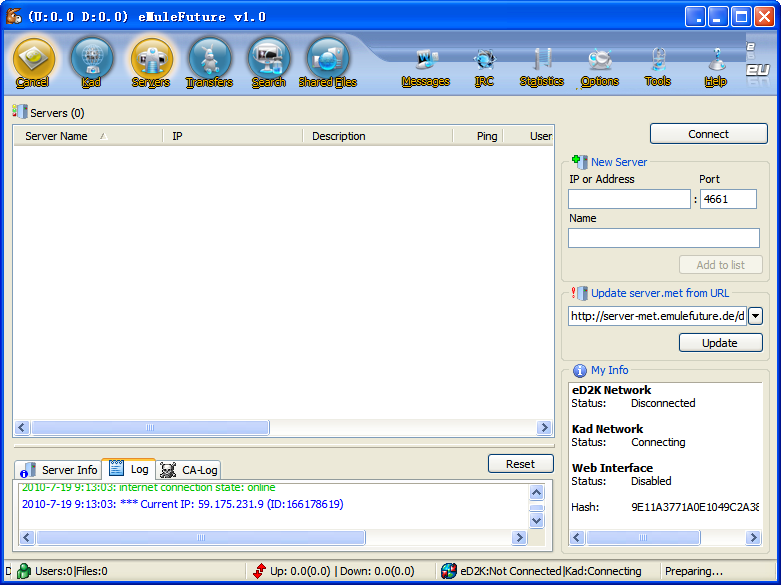
Task: Open the IRC chat page
Action: pos(484,68)
